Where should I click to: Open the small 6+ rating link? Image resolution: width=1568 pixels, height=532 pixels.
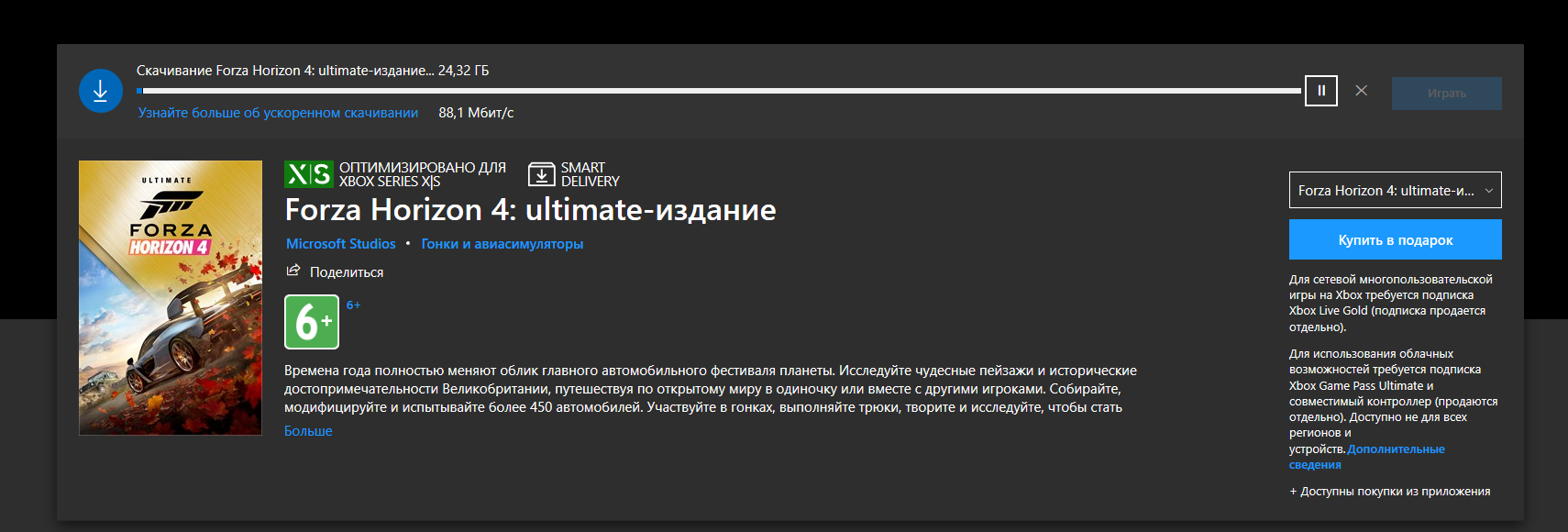353,305
